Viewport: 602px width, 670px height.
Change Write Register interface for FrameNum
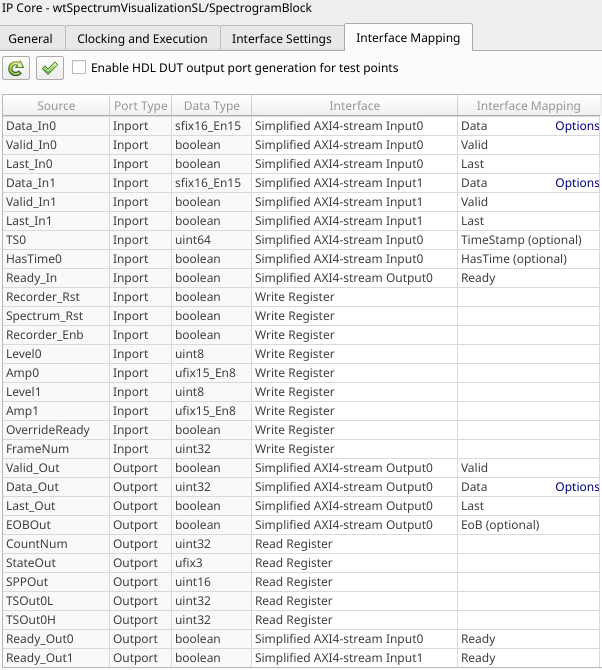pos(354,449)
